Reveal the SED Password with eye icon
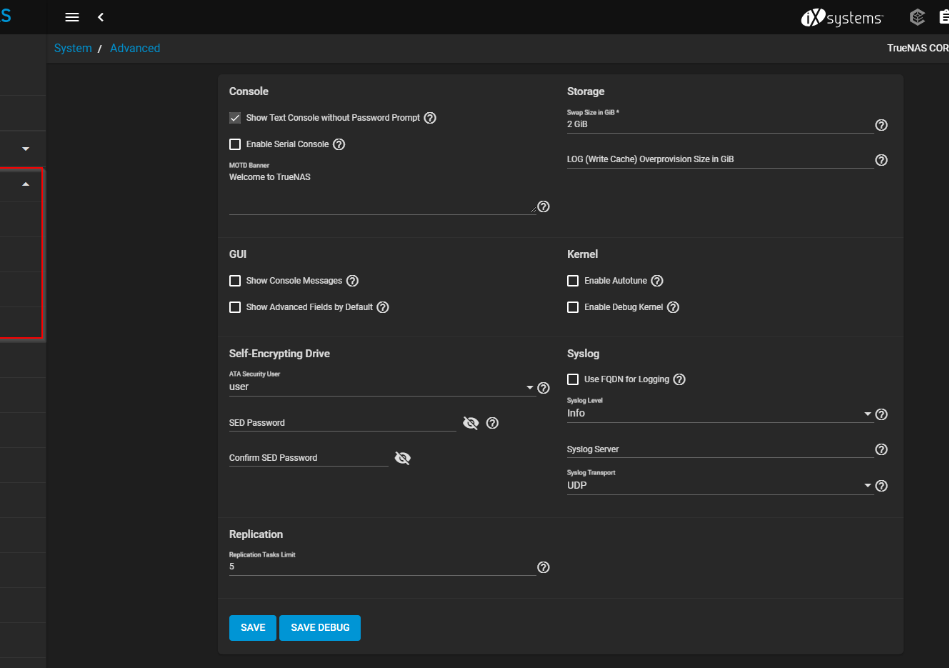 click(x=471, y=423)
